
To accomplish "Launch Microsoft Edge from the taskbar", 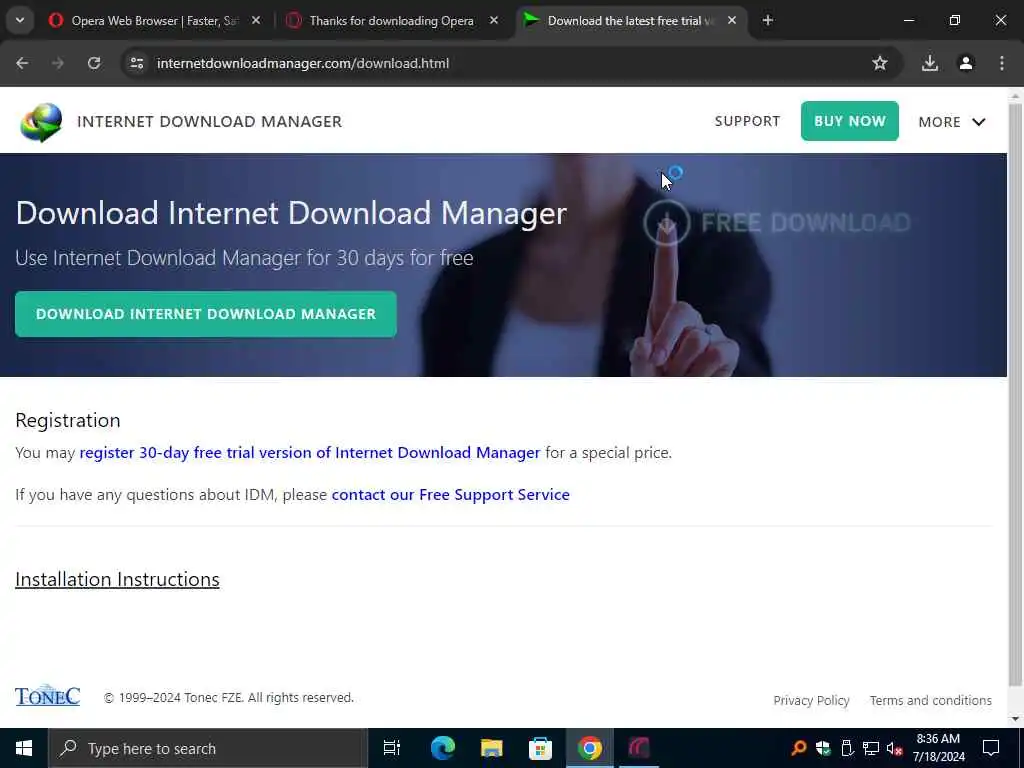I will [442, 748].
